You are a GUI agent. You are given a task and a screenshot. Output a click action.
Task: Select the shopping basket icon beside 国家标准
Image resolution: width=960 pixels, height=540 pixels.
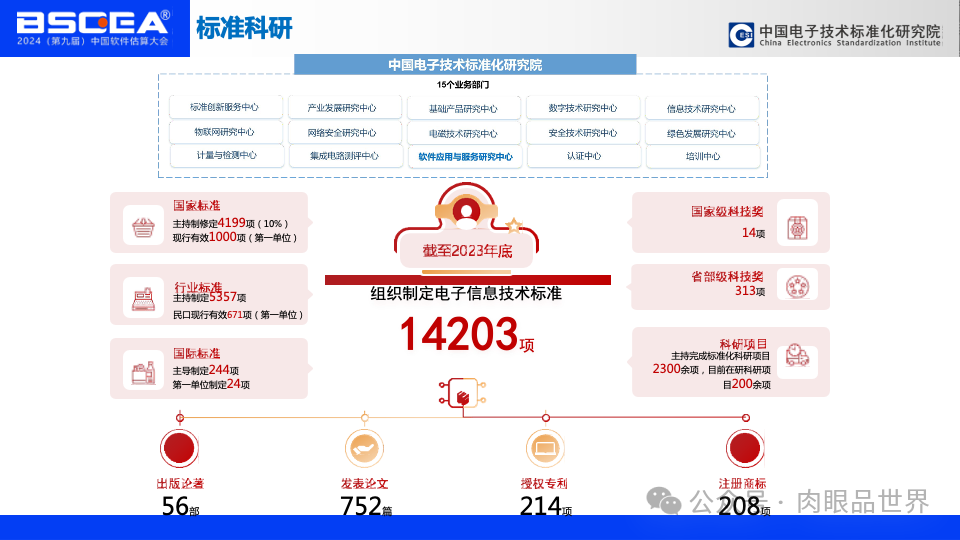[143, 227]
